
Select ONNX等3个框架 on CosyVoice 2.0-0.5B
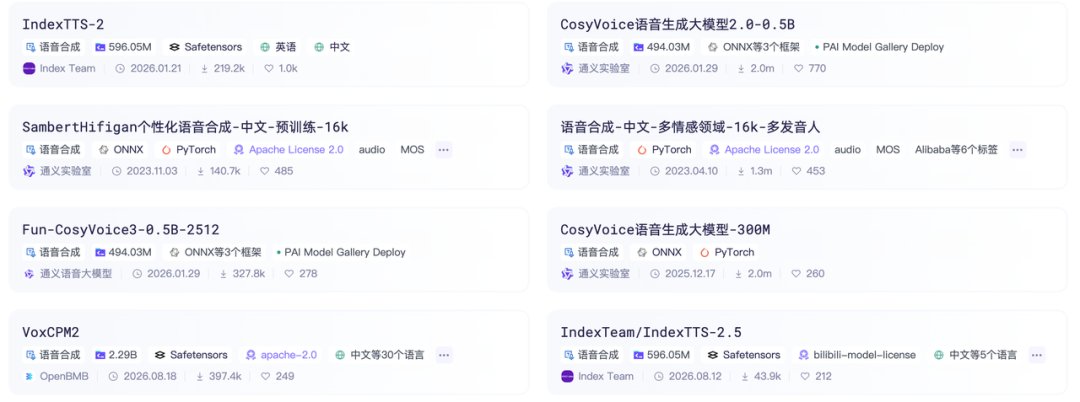tap(754, 47)
